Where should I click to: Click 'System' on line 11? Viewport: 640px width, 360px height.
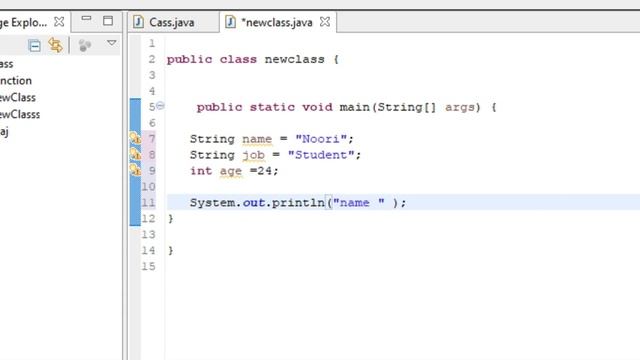click(x=212, y=203)
